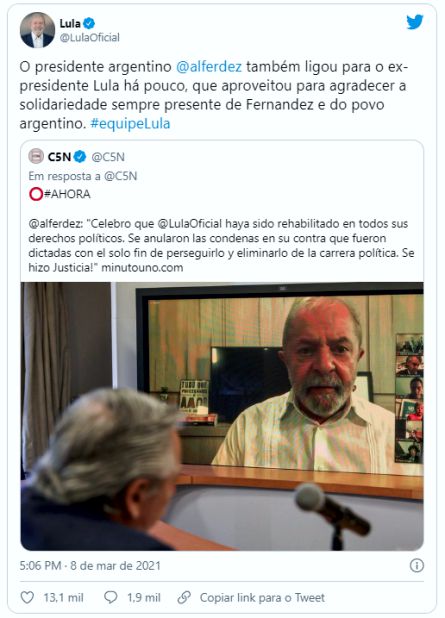Click the verified badge next to C5N
Screen dimensions: 445x618
[80, 157]
